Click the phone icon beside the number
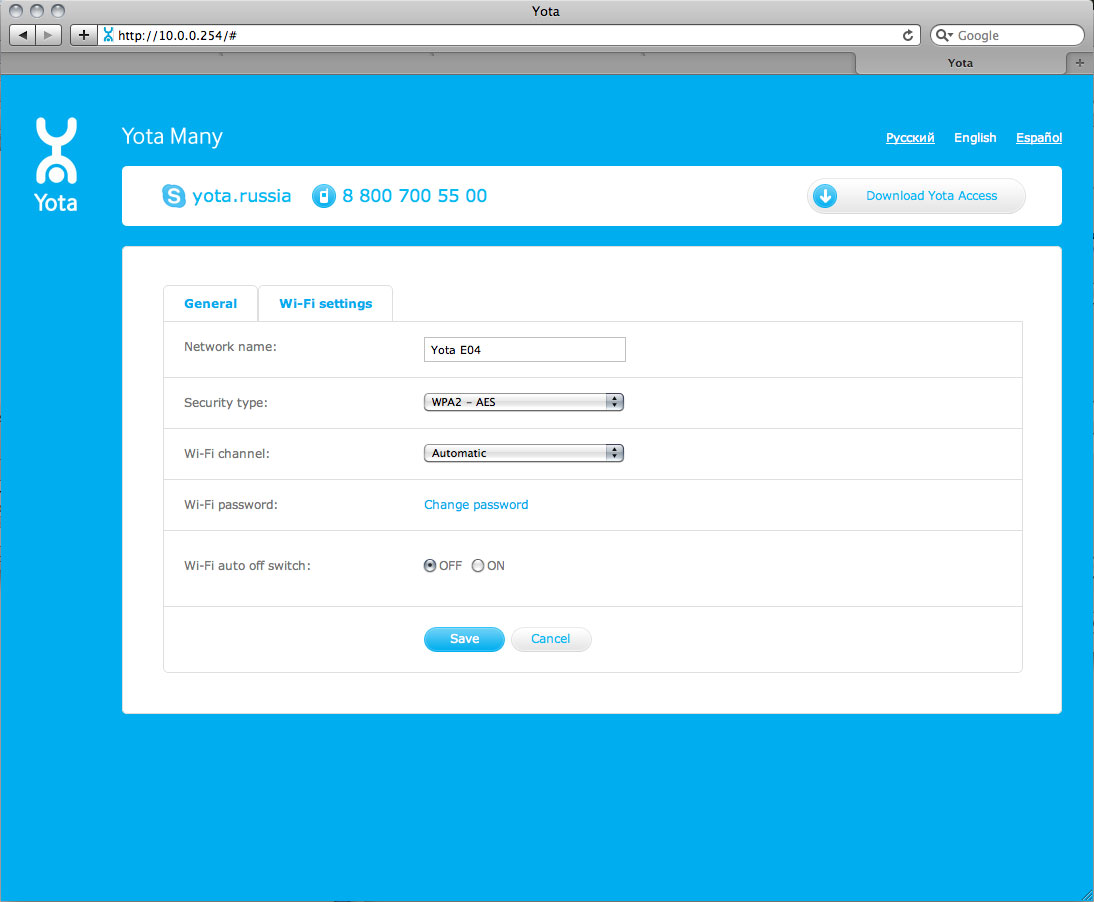 324,196
